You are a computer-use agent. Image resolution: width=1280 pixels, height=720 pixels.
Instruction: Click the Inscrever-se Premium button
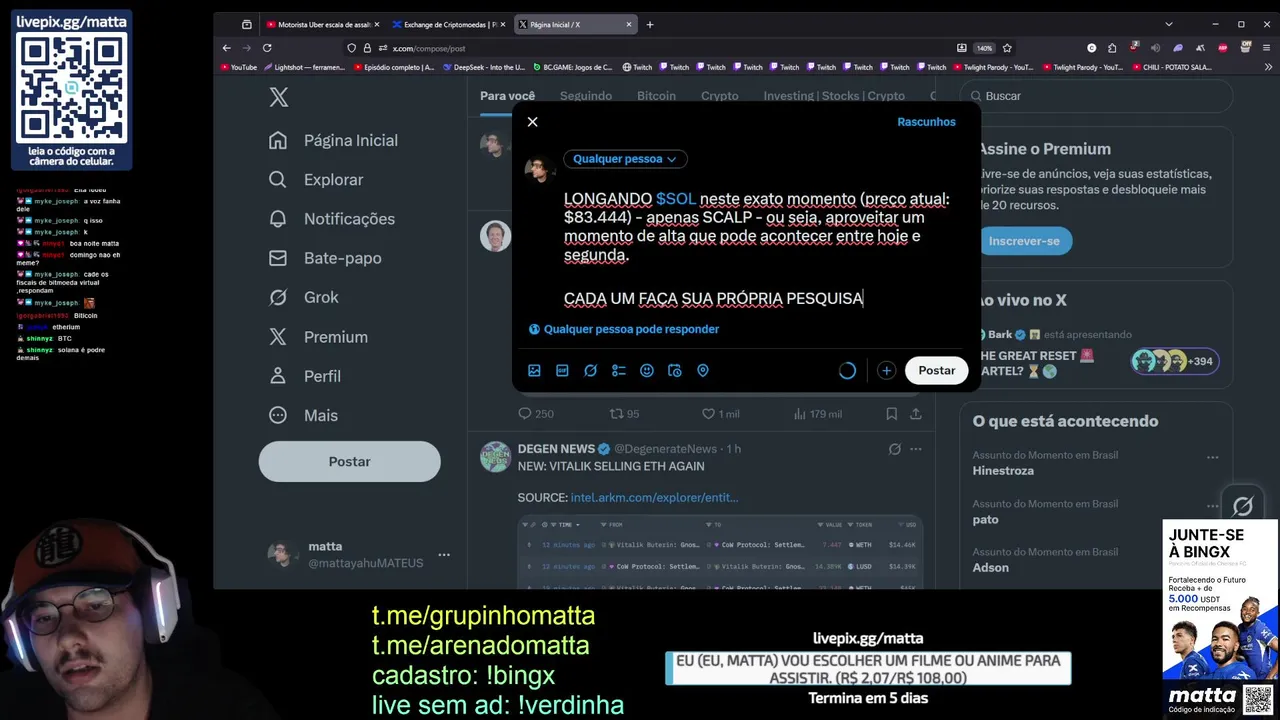tap(1025, 241)
